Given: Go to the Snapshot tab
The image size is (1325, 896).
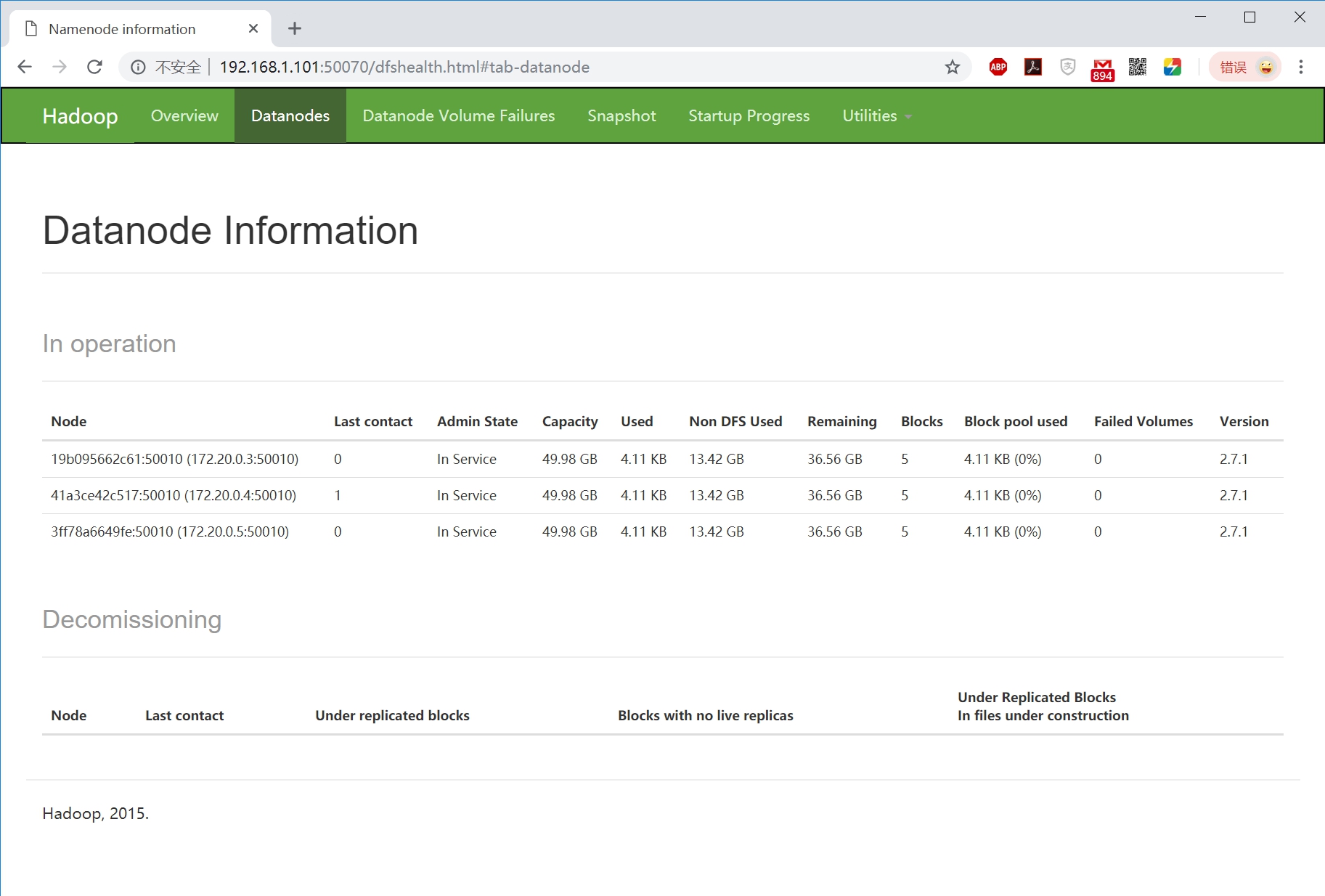Looking at the screenshot, I should (x=621, y=115).
